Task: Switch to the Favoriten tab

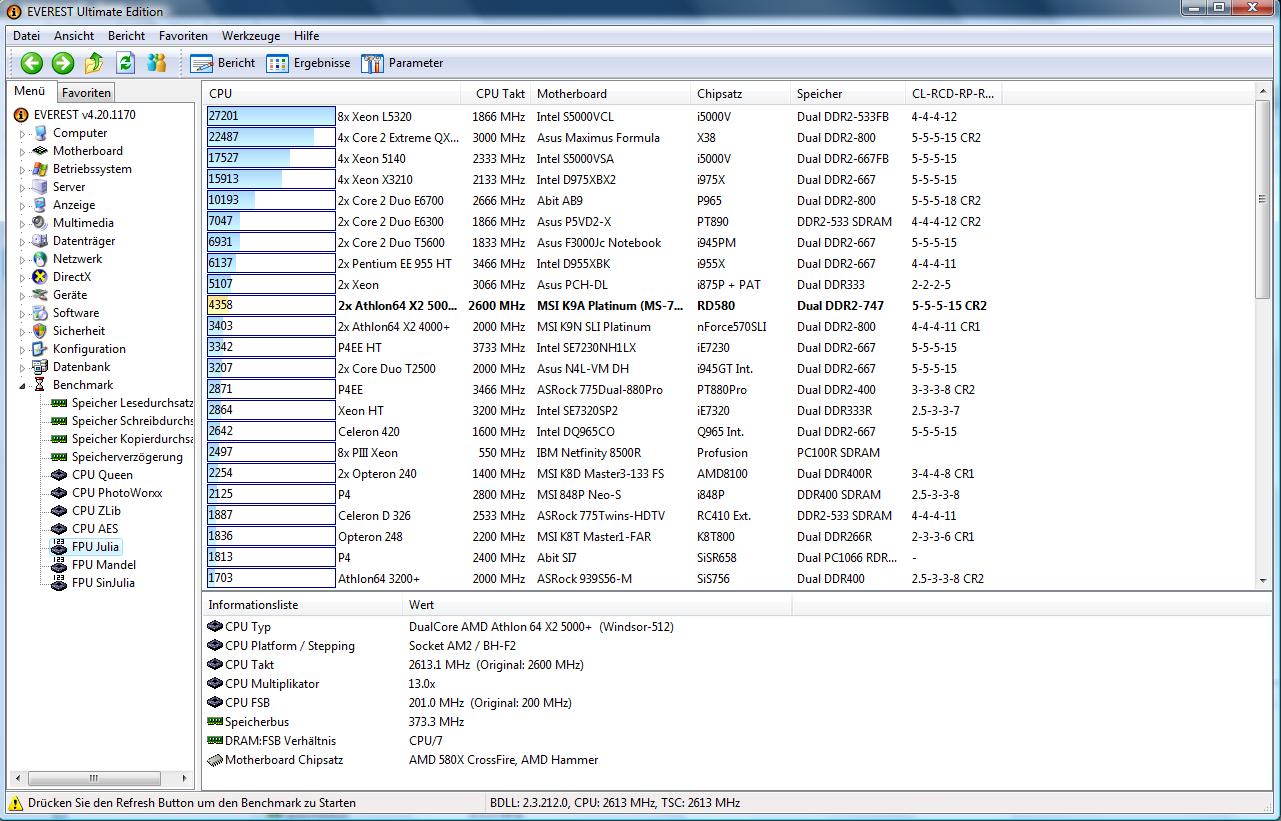Action: tap(87, 93)
